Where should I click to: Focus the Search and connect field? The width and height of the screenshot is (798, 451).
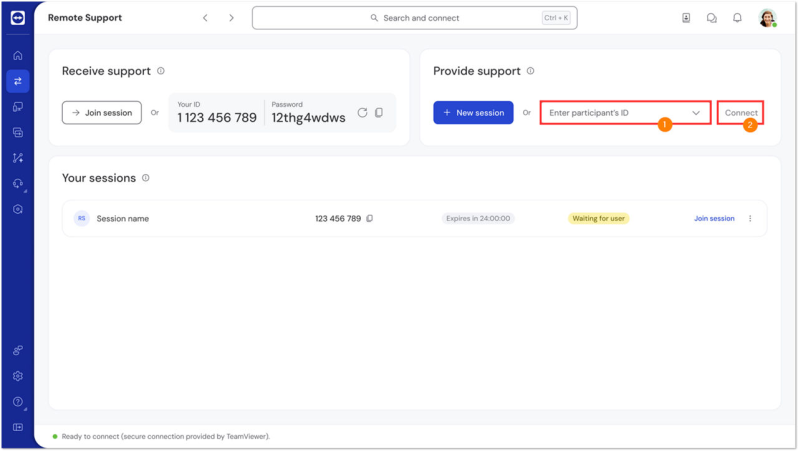coord(414,18)
